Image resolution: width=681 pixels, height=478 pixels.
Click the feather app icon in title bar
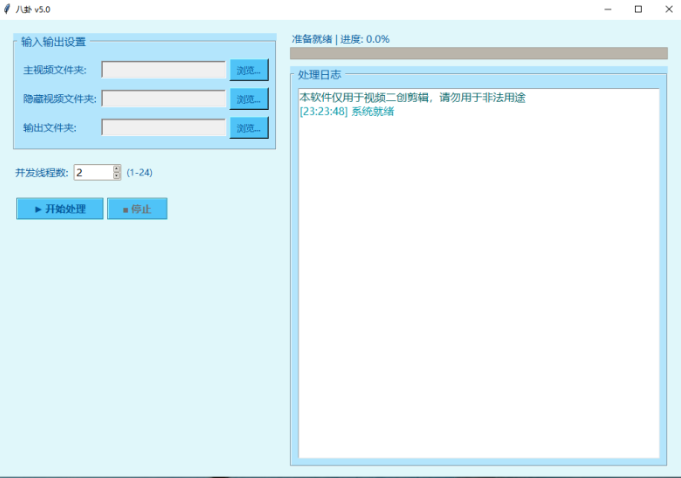pos(8,9)
